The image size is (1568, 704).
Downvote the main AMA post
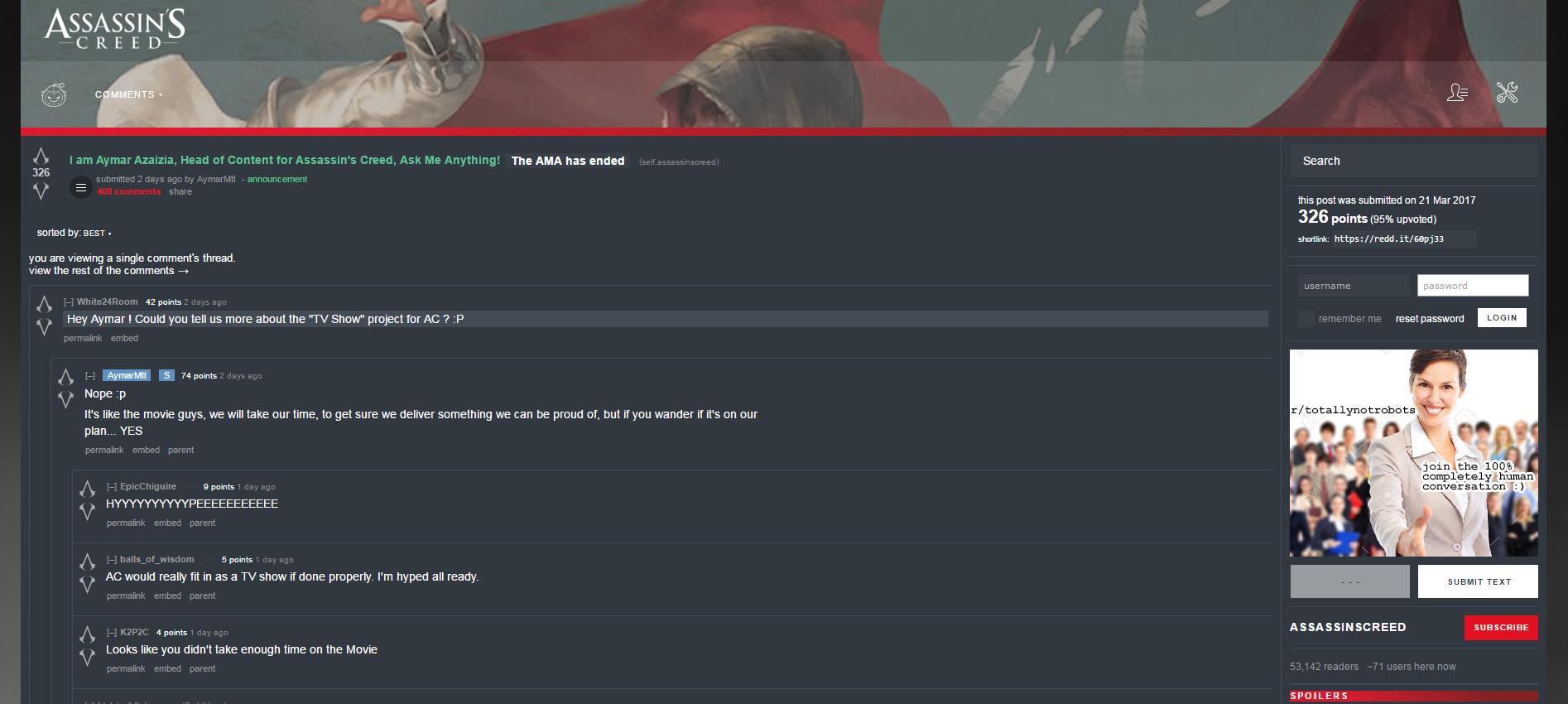click(x=41, y=191)
